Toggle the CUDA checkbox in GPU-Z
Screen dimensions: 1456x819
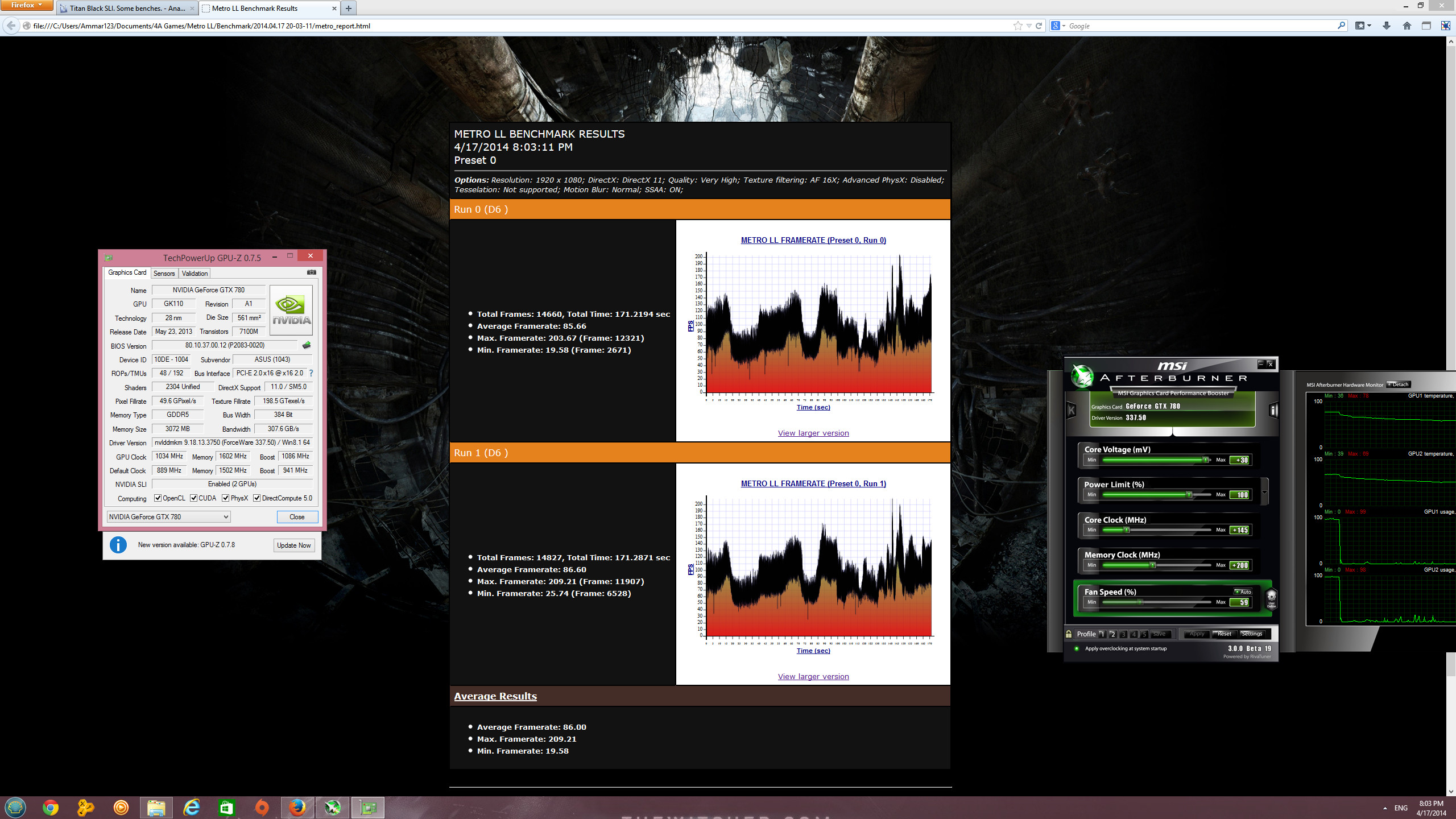[x=193, y=498]
